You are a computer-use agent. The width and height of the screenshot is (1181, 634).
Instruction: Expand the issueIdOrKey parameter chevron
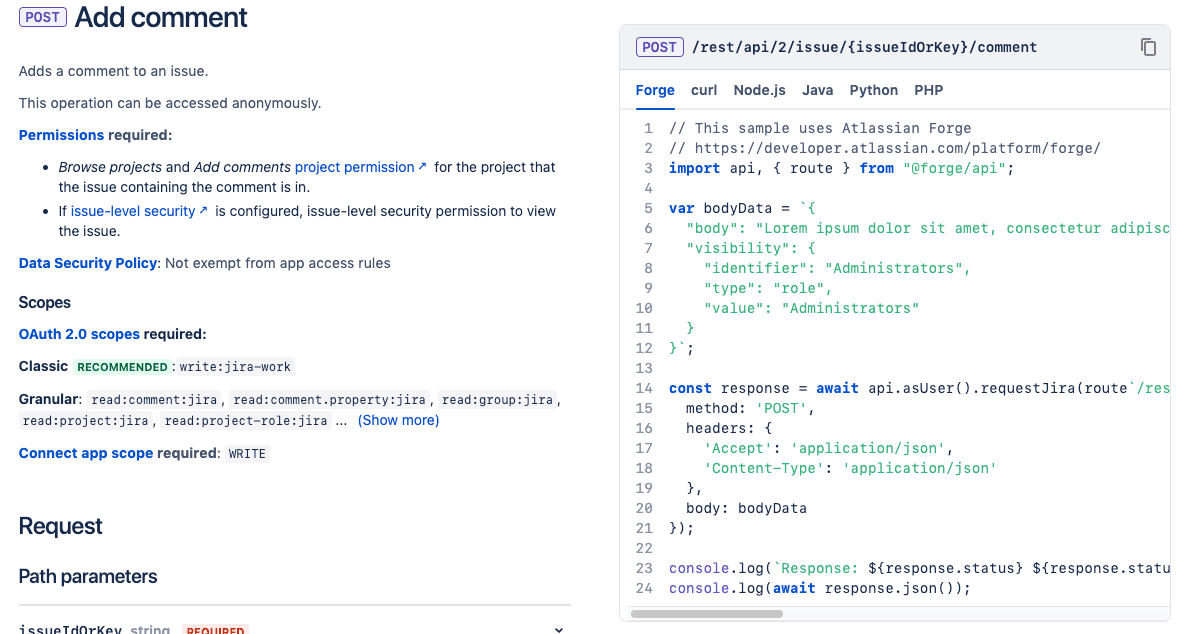coord(559,629)
